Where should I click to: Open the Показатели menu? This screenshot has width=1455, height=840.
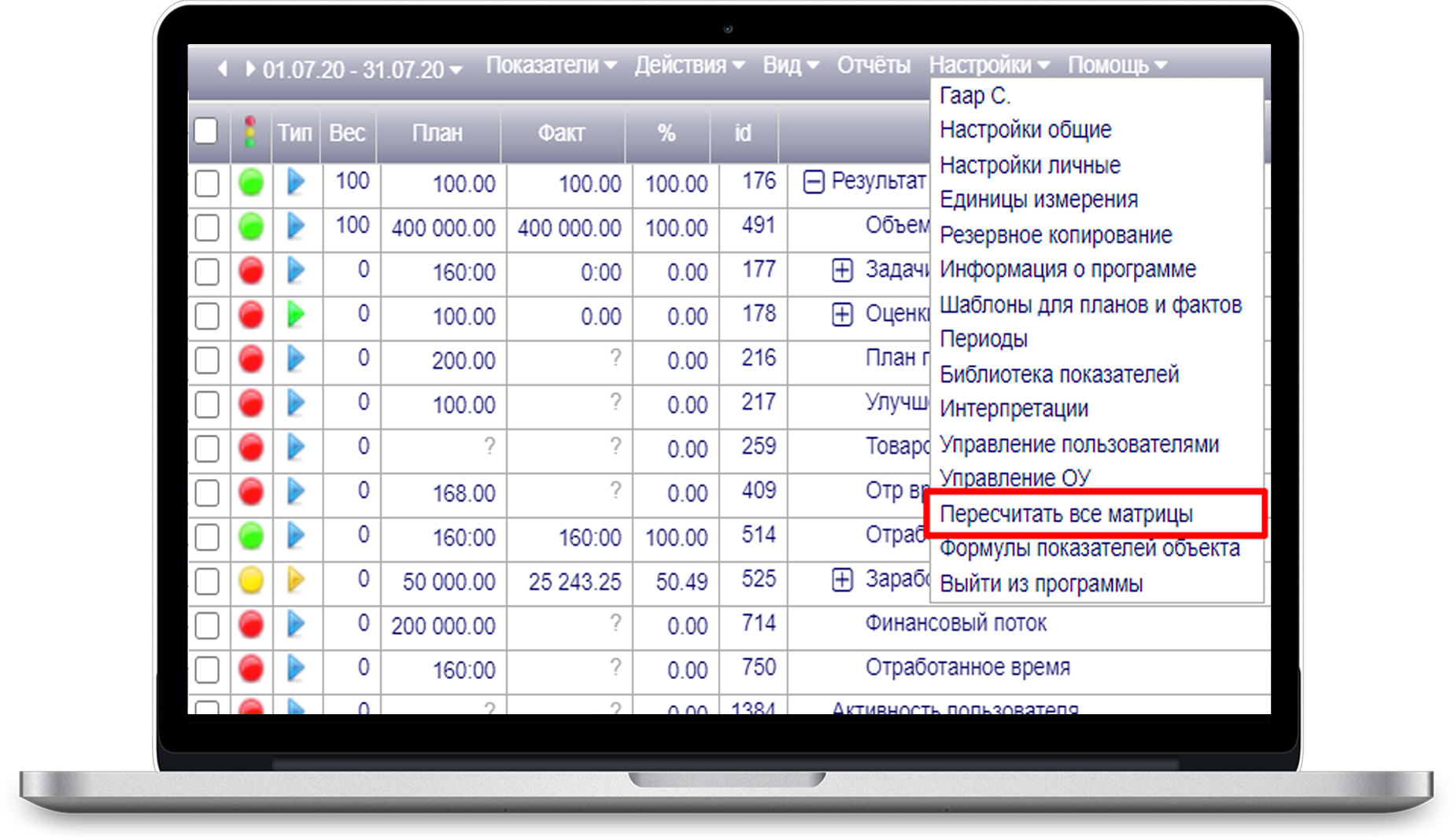(550, 65)
